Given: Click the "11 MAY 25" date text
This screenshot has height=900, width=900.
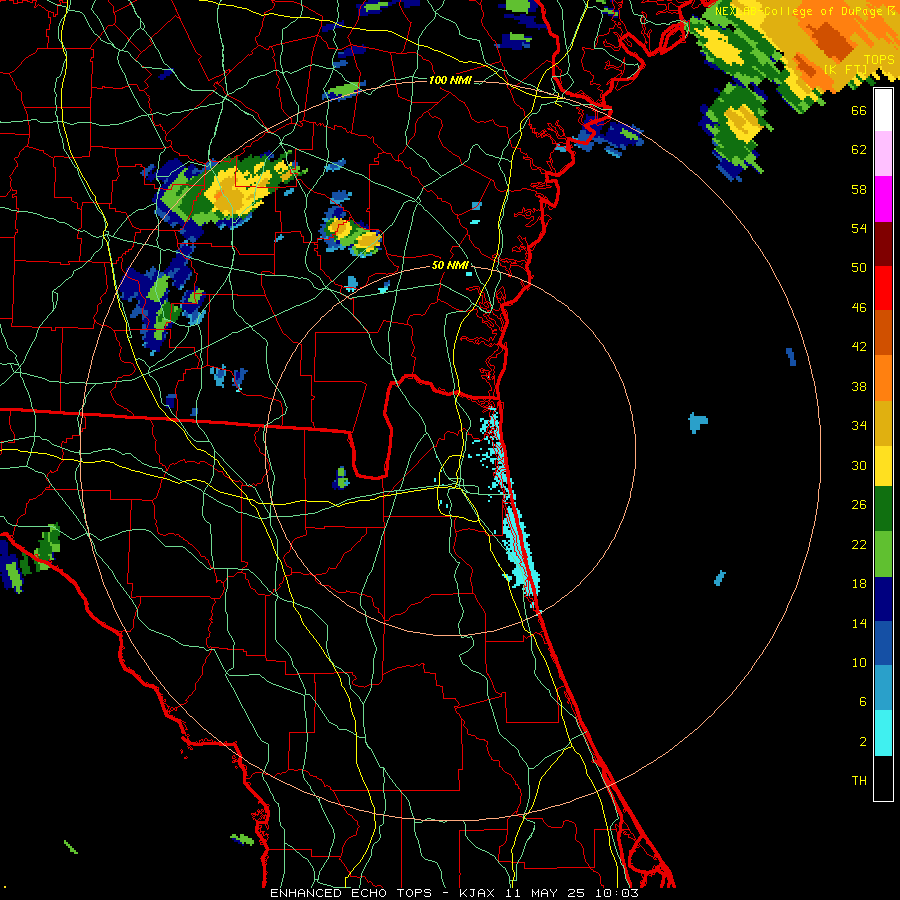Looking at the screenshot, I should 545,893.
